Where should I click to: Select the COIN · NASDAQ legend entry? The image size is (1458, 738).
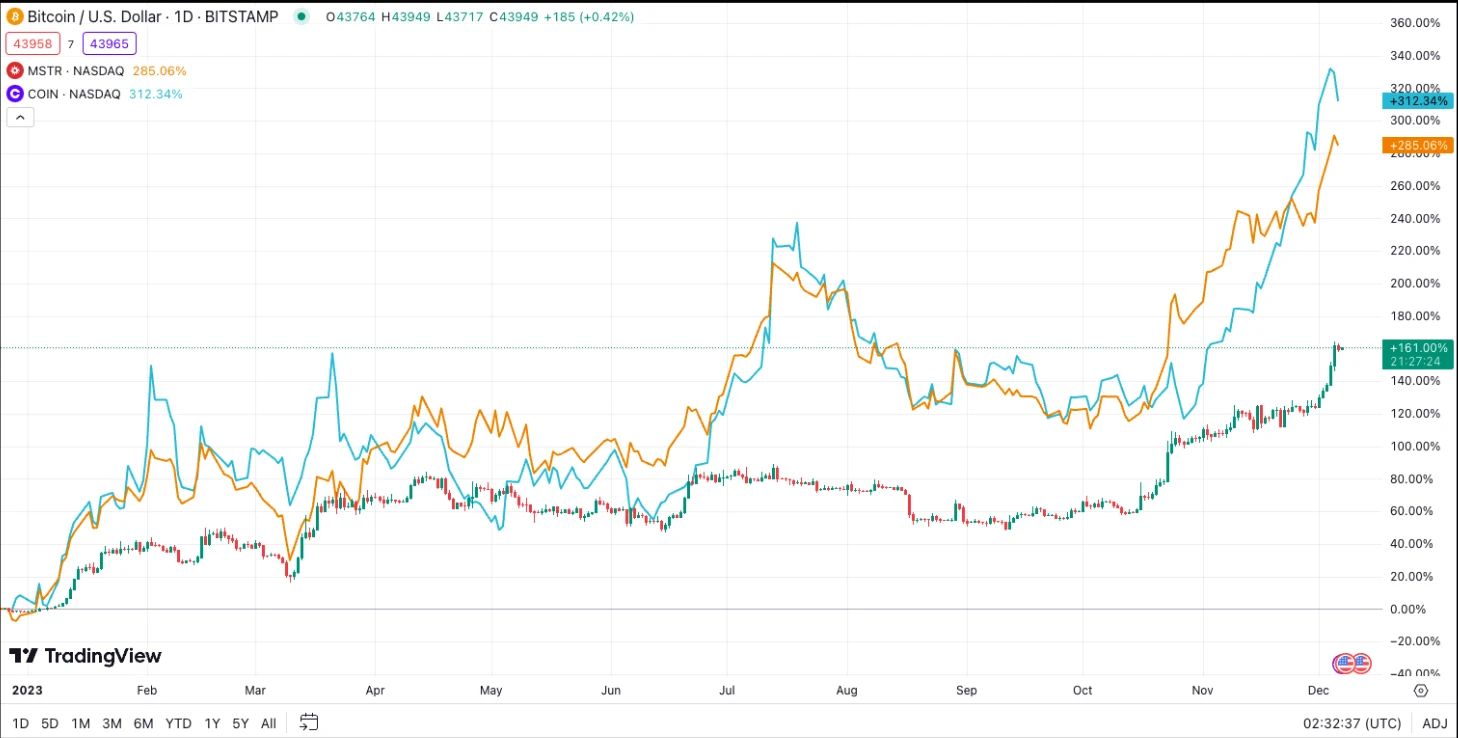coord(74,94)
